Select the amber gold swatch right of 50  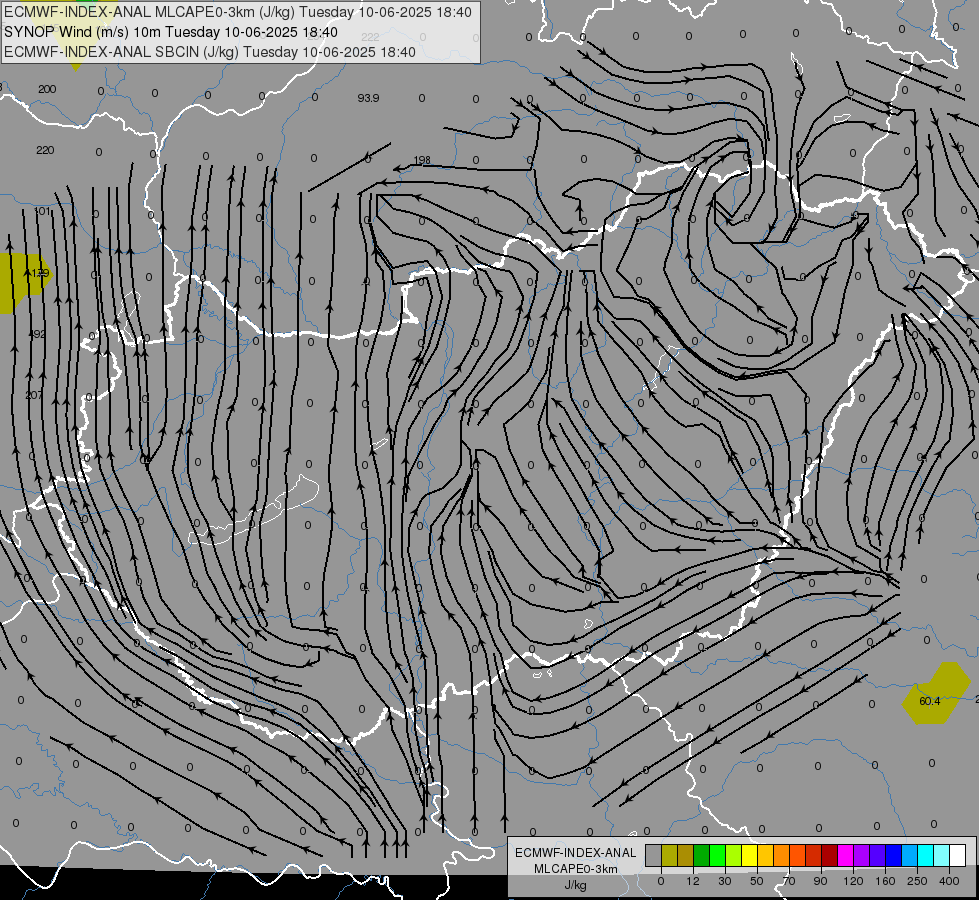pyautogui.click(x=765, y=855)
